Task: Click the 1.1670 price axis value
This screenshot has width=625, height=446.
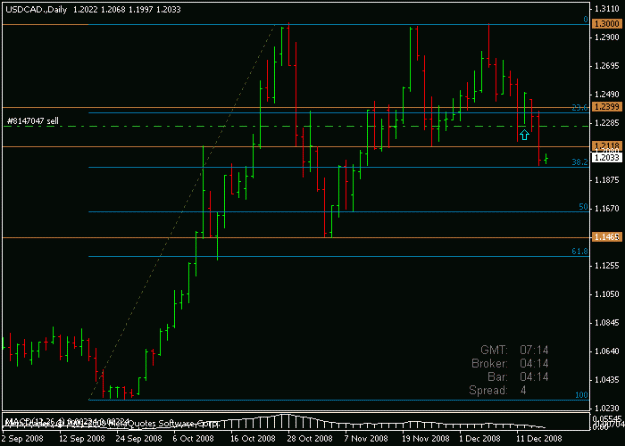Action: 607,208
